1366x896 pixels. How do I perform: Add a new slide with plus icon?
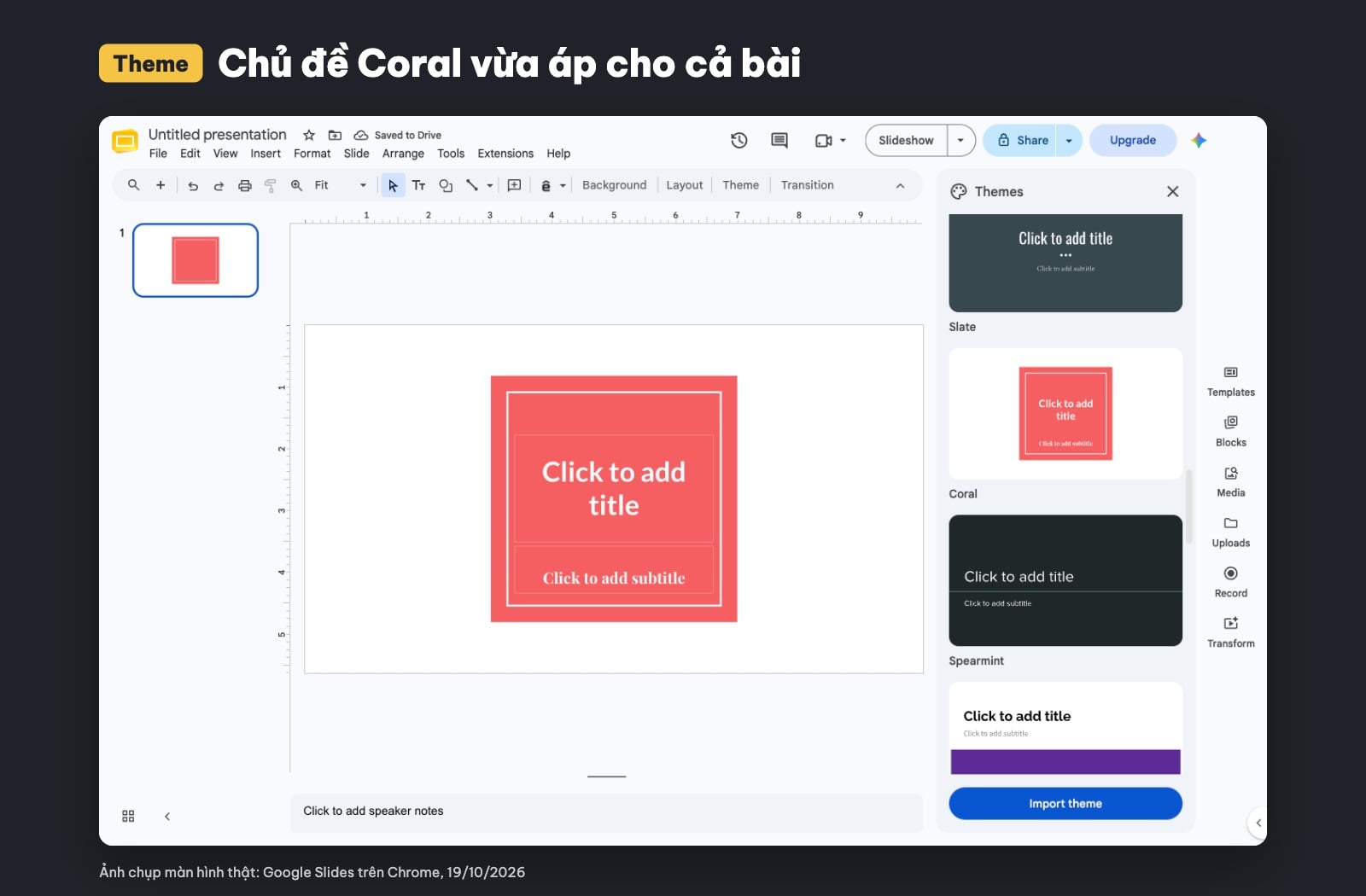coord(161,185)
